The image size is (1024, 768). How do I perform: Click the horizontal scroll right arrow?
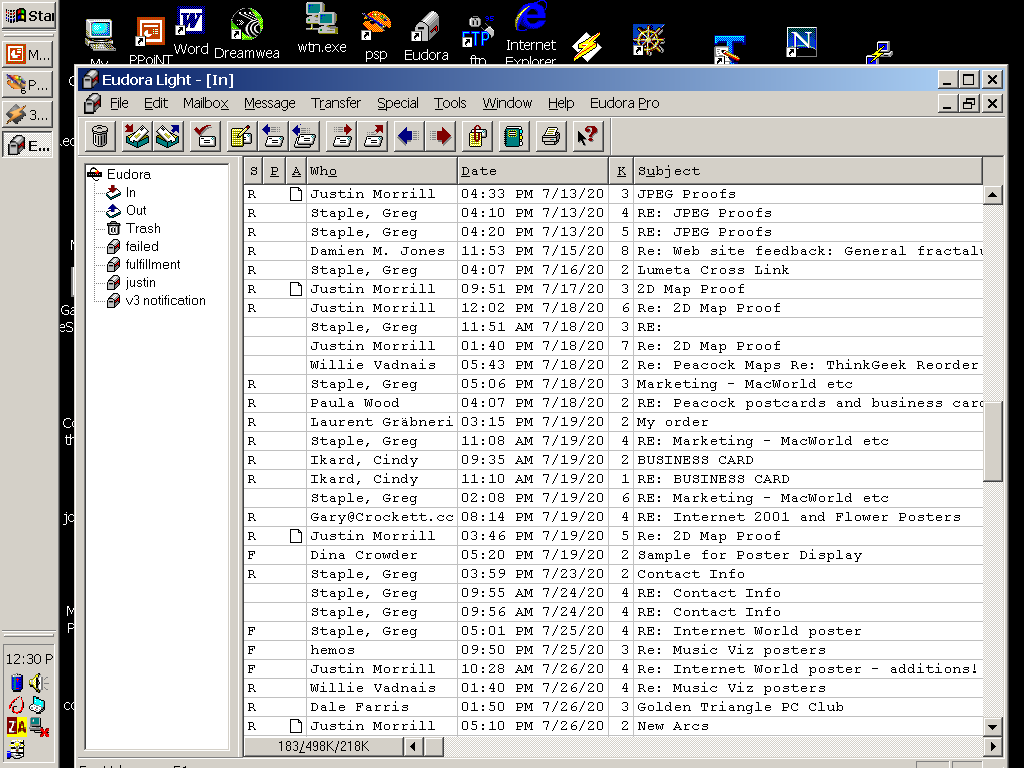pos(993,746)
